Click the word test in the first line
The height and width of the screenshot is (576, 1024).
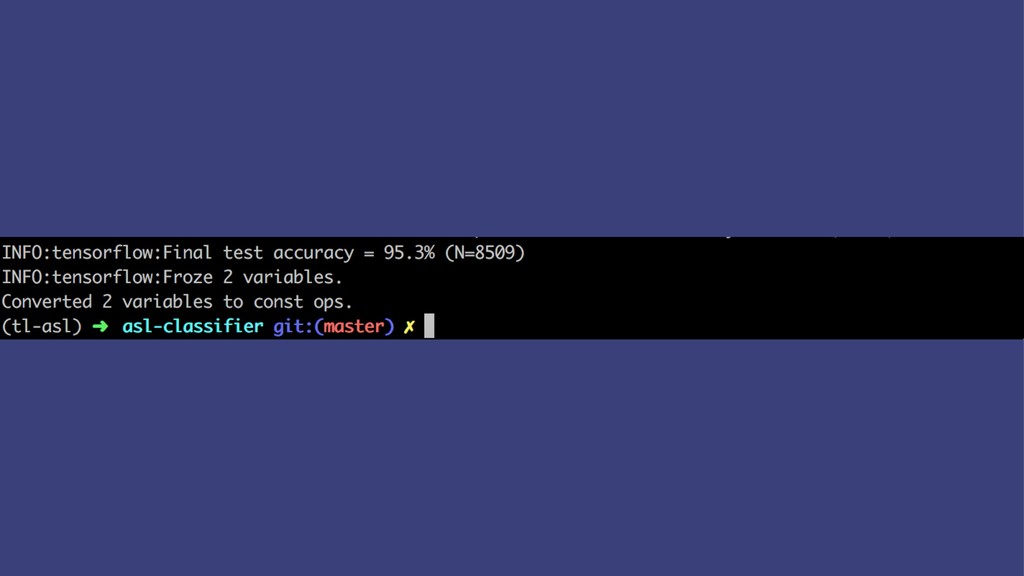(243, 253)
